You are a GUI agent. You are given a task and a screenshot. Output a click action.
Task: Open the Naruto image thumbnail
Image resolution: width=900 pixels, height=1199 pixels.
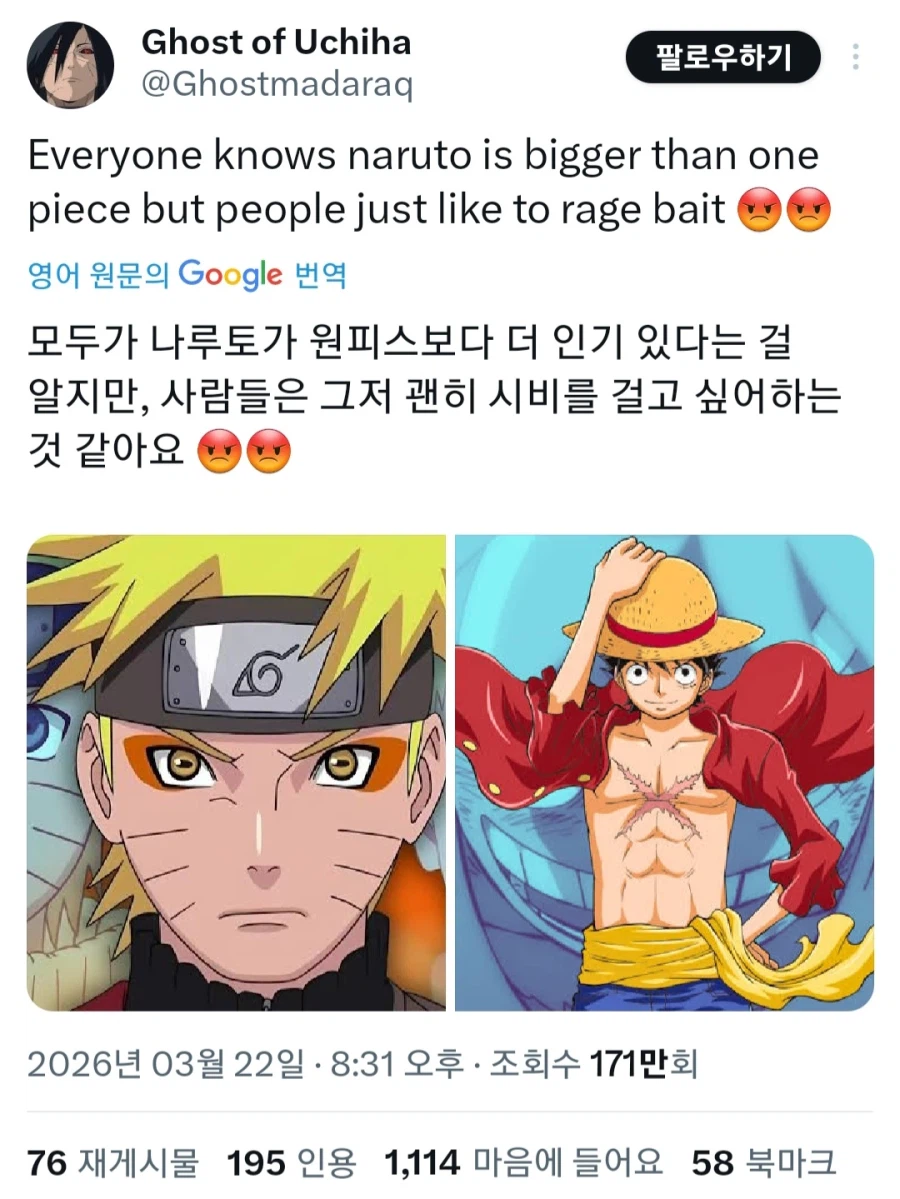click(x=236, y=772)
